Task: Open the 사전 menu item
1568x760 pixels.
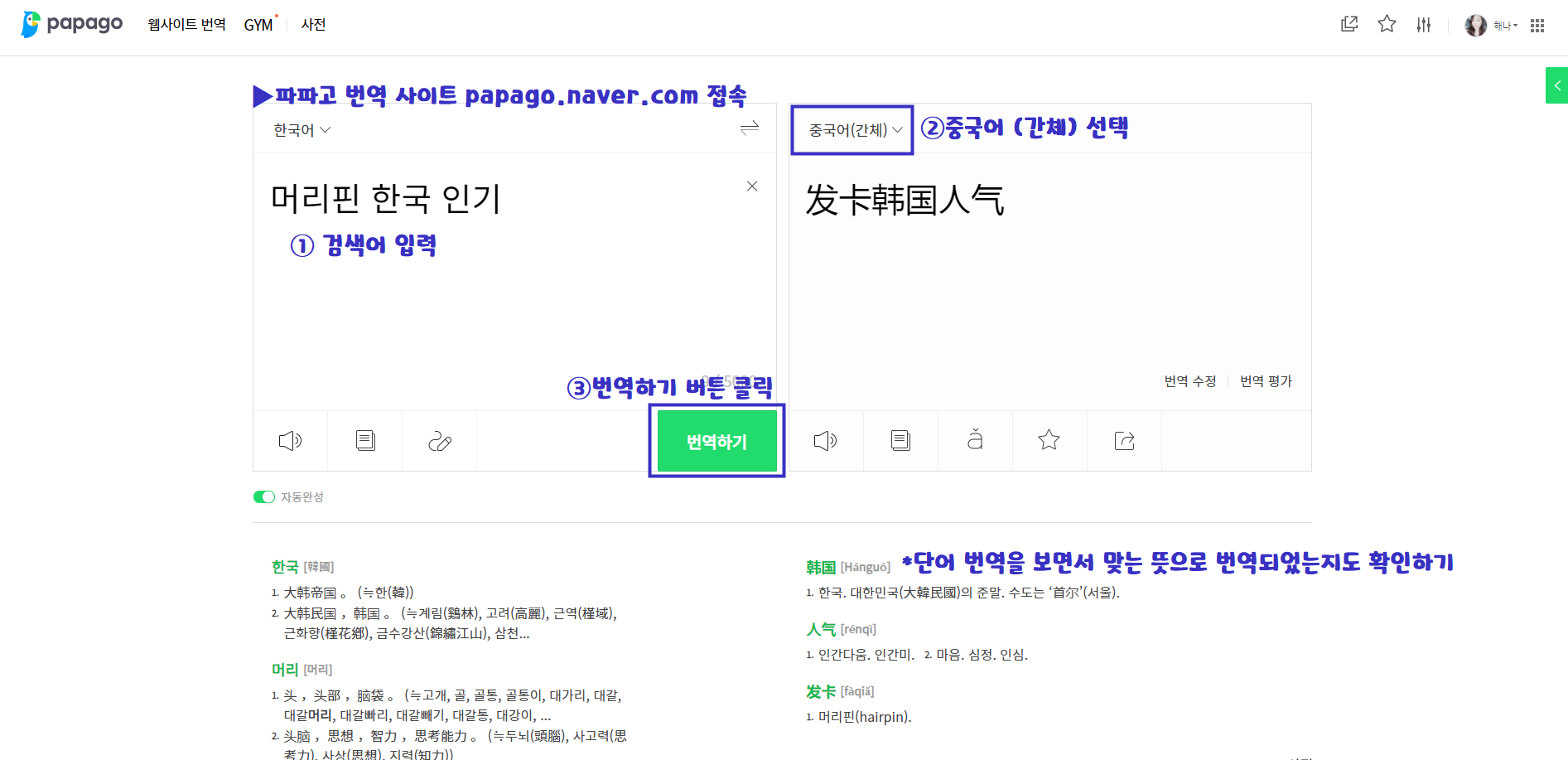Action: coord(313,25)
